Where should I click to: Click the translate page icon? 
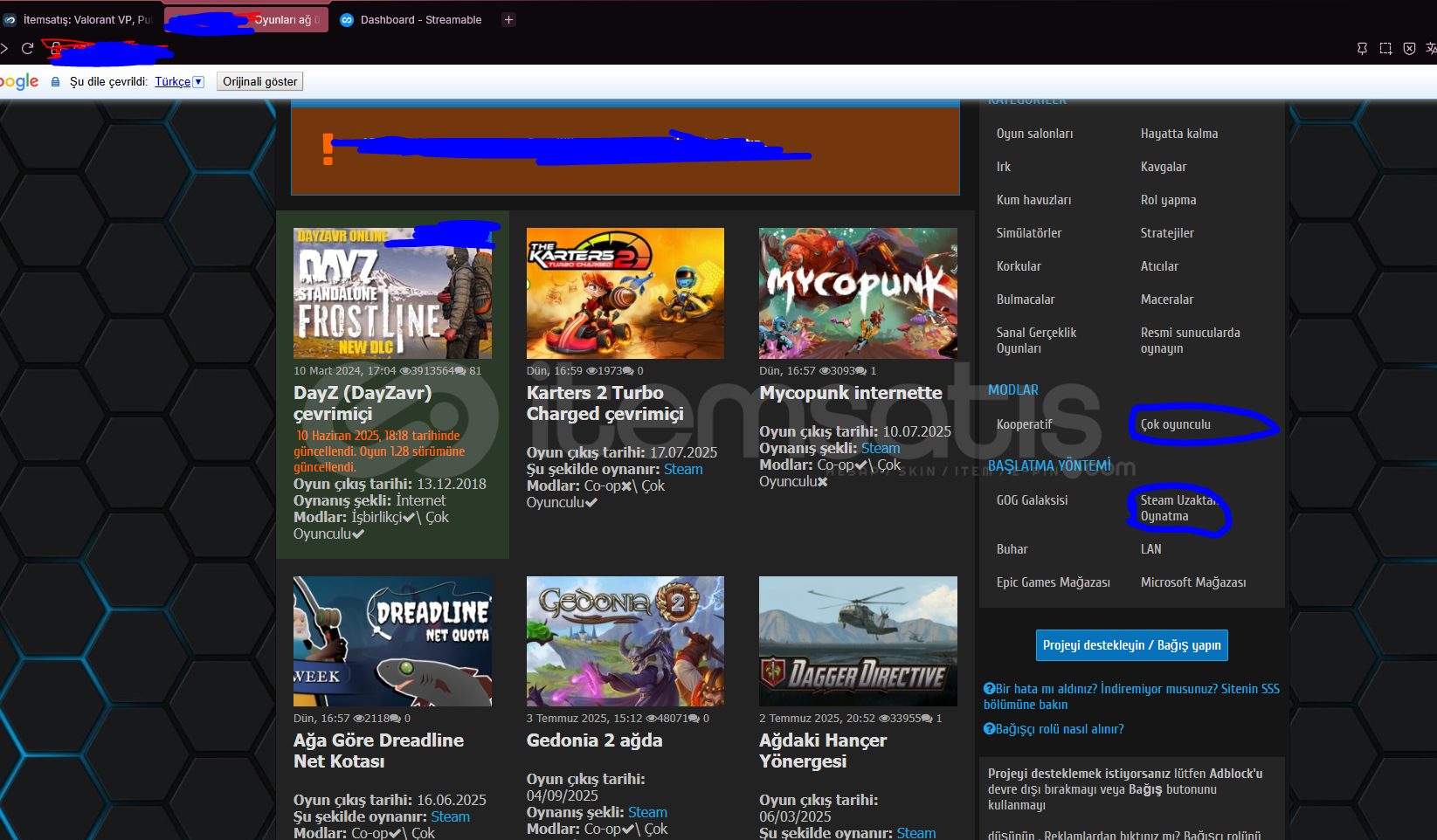coord(1431,48)
